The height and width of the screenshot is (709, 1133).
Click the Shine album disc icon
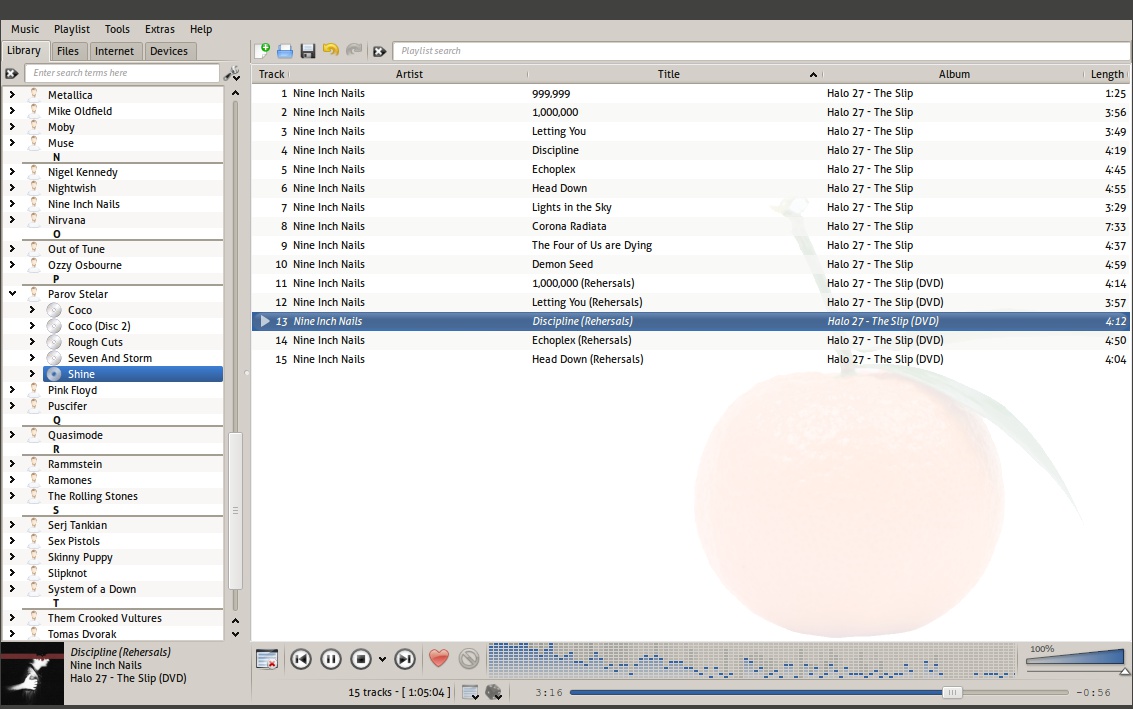[54, 374]
